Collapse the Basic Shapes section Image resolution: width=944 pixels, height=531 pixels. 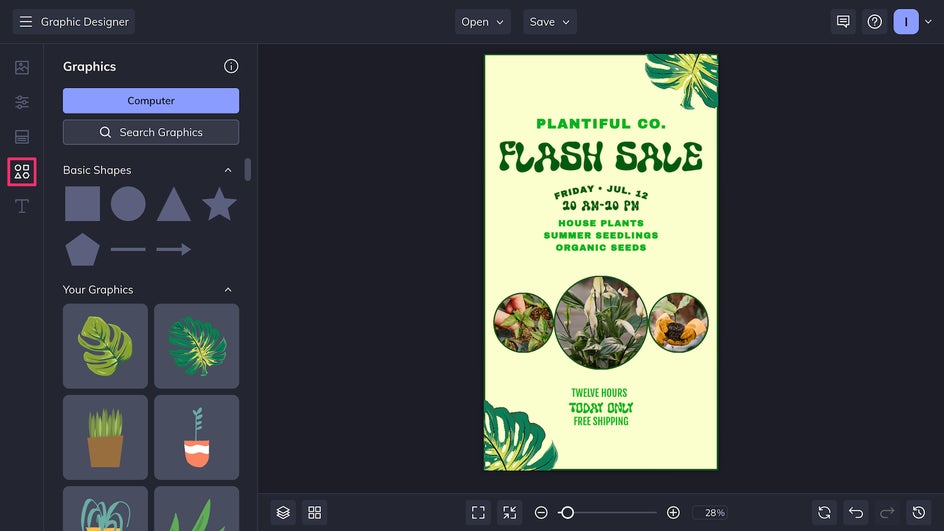click(x=228, y=170)
